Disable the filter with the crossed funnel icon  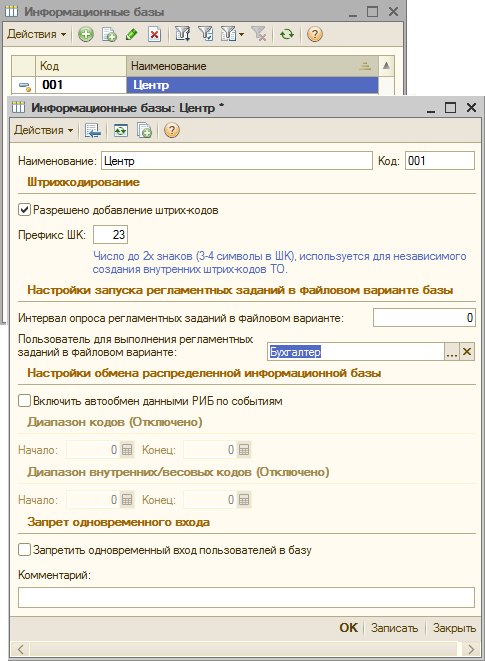coord(259,34)
